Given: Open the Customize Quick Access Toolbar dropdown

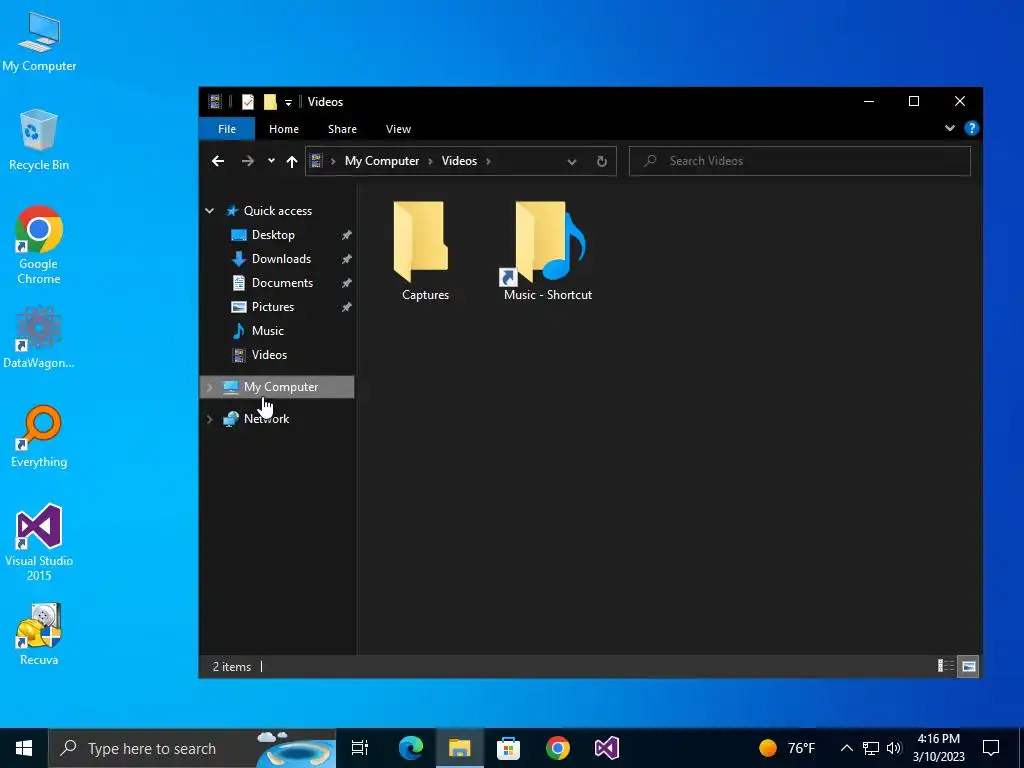Looking at the screenshot, I should click(288, 103).
